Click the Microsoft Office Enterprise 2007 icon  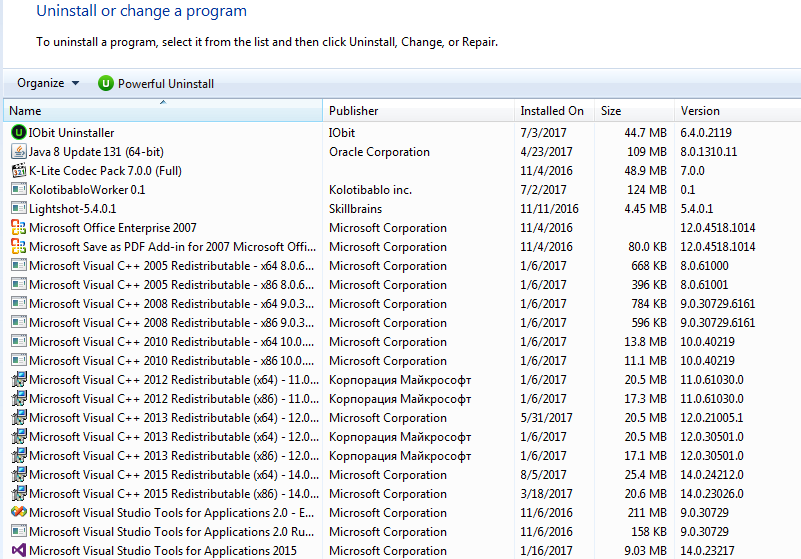18,227
